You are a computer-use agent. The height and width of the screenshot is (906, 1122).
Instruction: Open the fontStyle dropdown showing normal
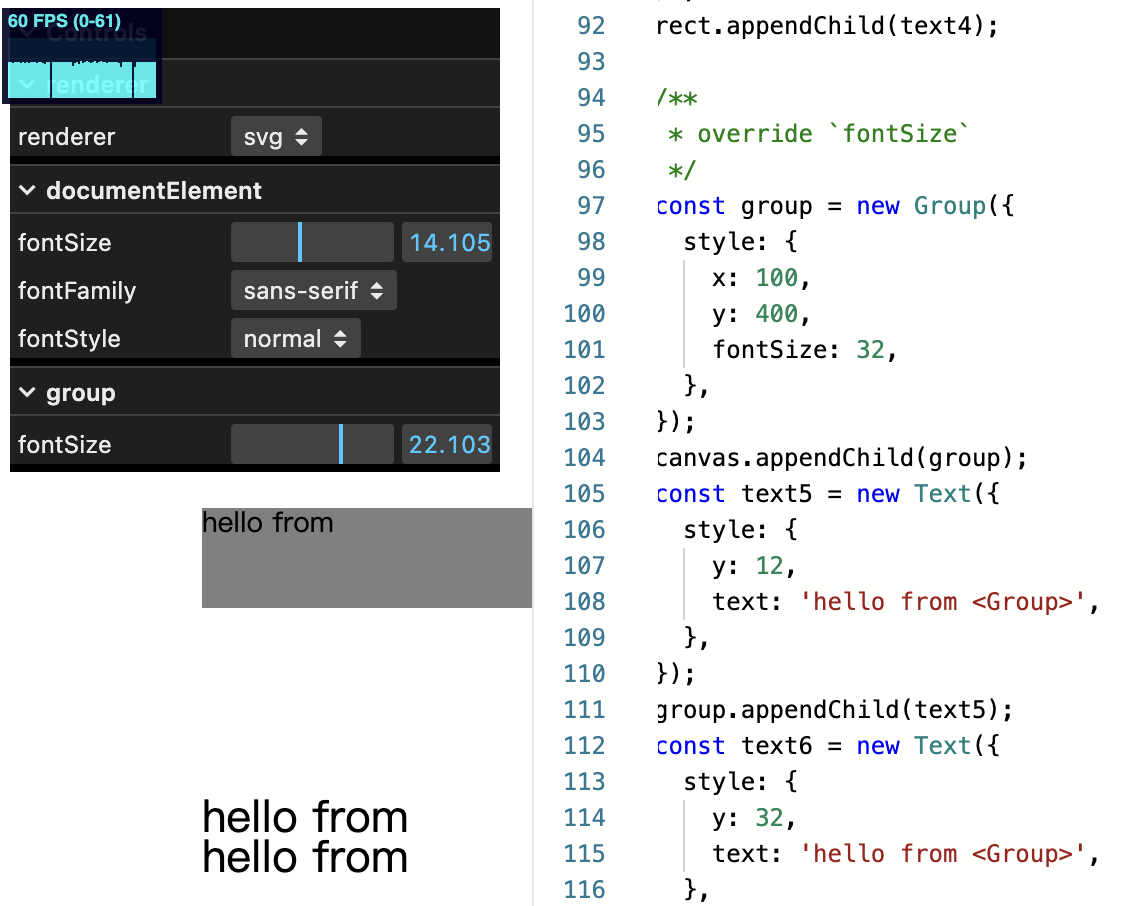(295, 338)
